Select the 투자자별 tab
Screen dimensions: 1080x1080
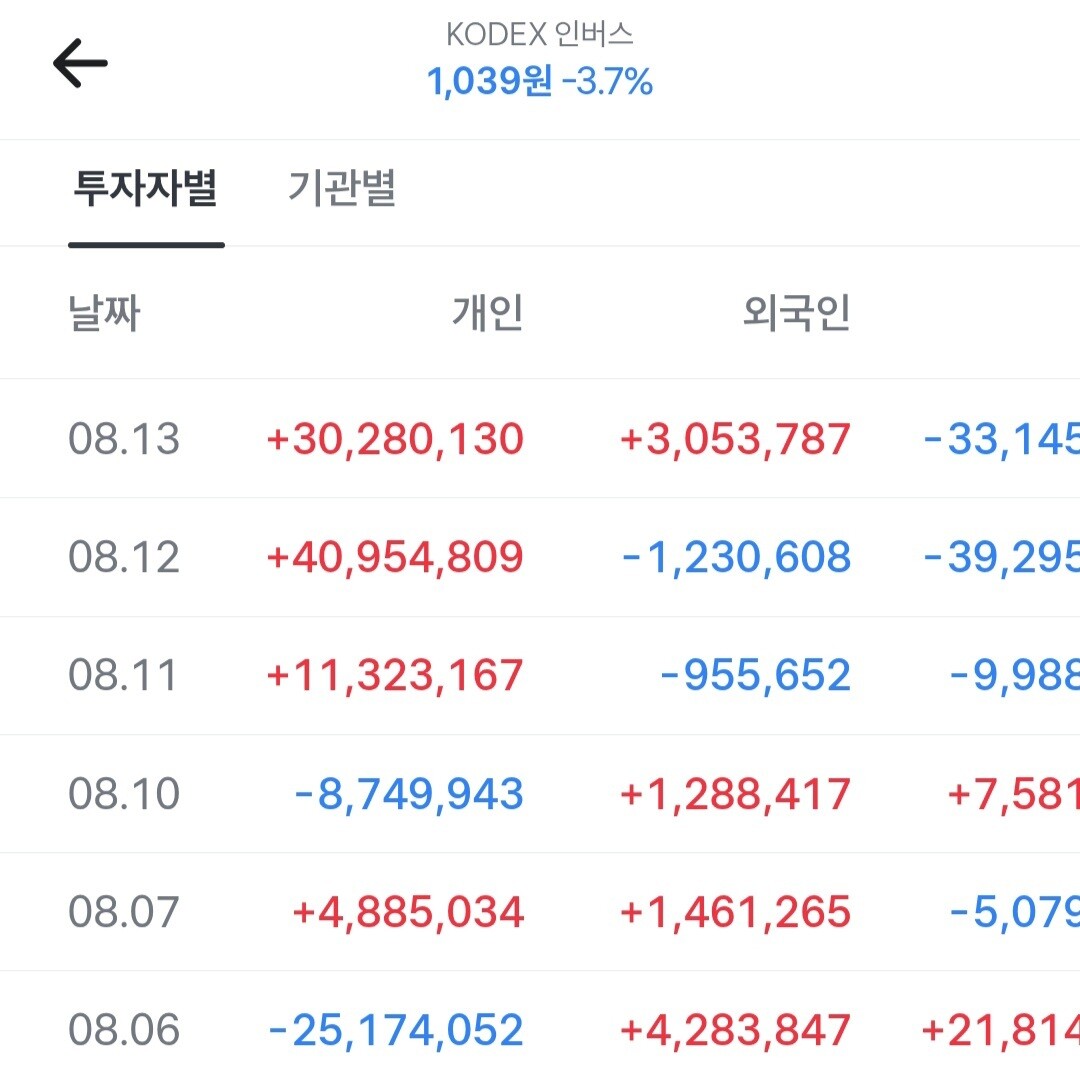pyautogui.click(x=146, y=187)
